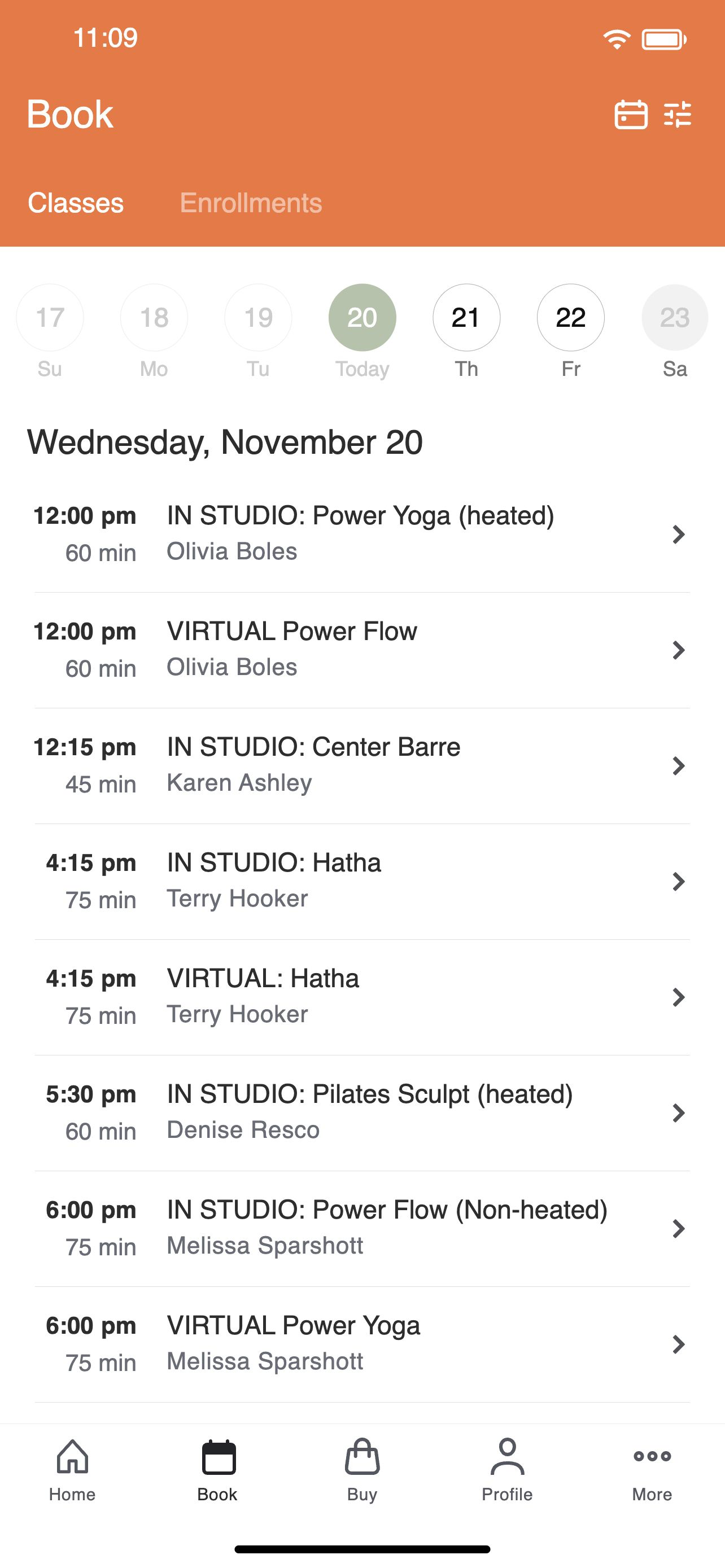Expand IN STUDIO: Power Yoga (heated) chevron

click(x=678, y=534)
